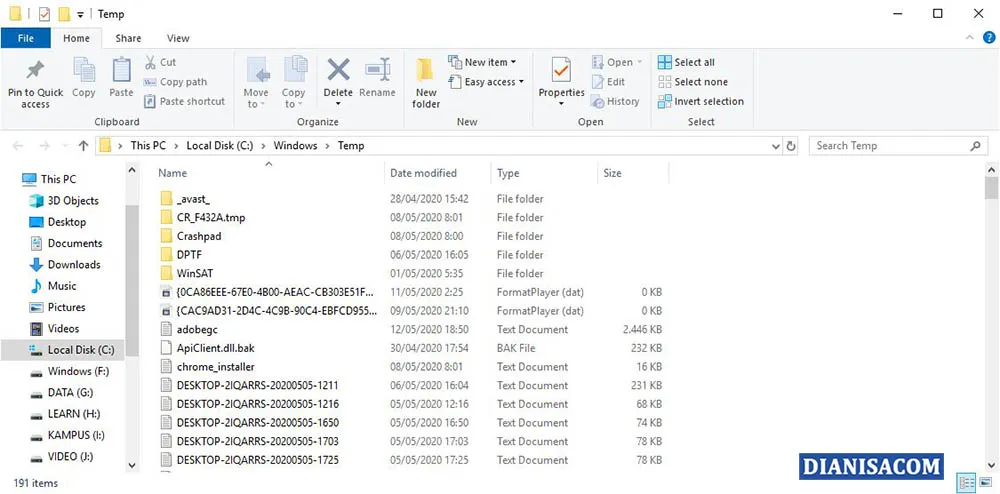Open the Copy to menu
The width and height of the screenshot is (1000, 494).
(x=294, y=83)
